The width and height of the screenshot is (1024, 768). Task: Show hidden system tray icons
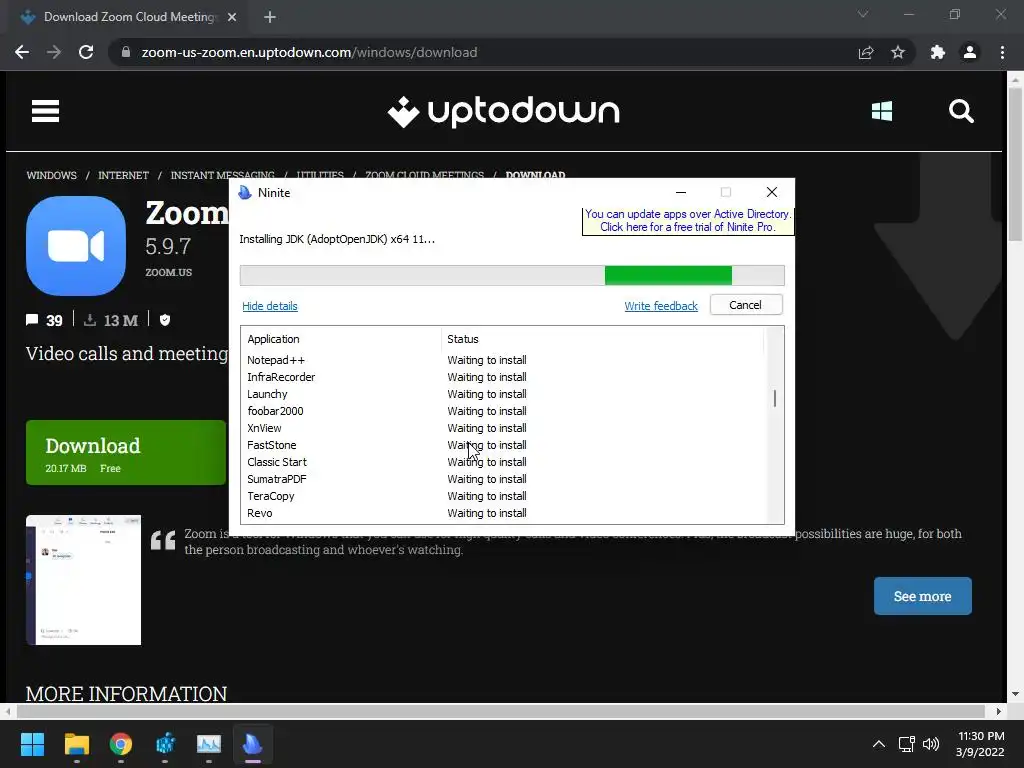click(879, 744)
